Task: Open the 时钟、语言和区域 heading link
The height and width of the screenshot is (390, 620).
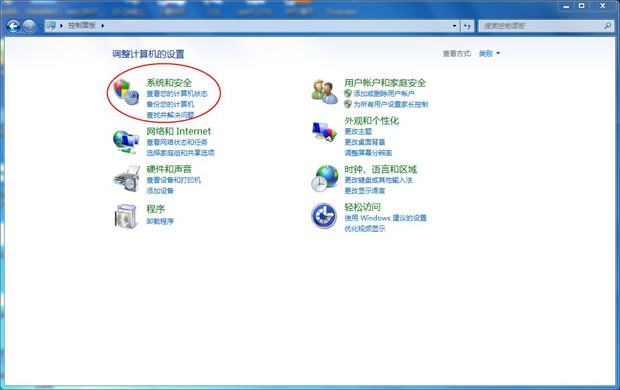Action: coord(380,169)
